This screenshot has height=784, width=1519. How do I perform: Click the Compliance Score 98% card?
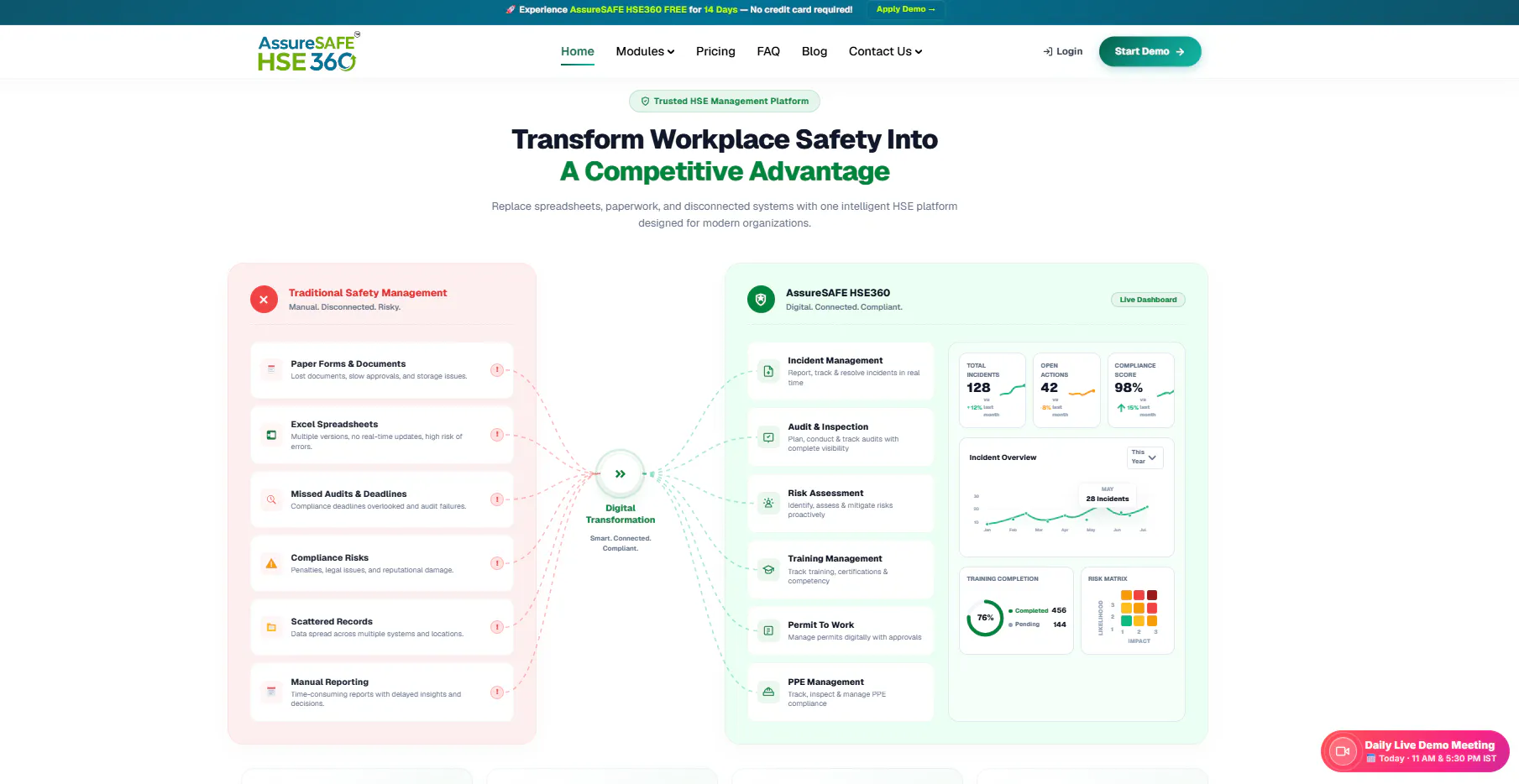1140,390
